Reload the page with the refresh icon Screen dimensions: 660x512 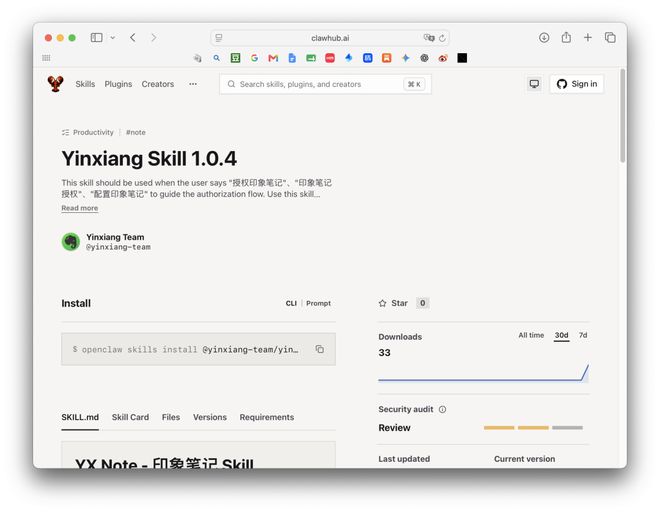point(442,38)
